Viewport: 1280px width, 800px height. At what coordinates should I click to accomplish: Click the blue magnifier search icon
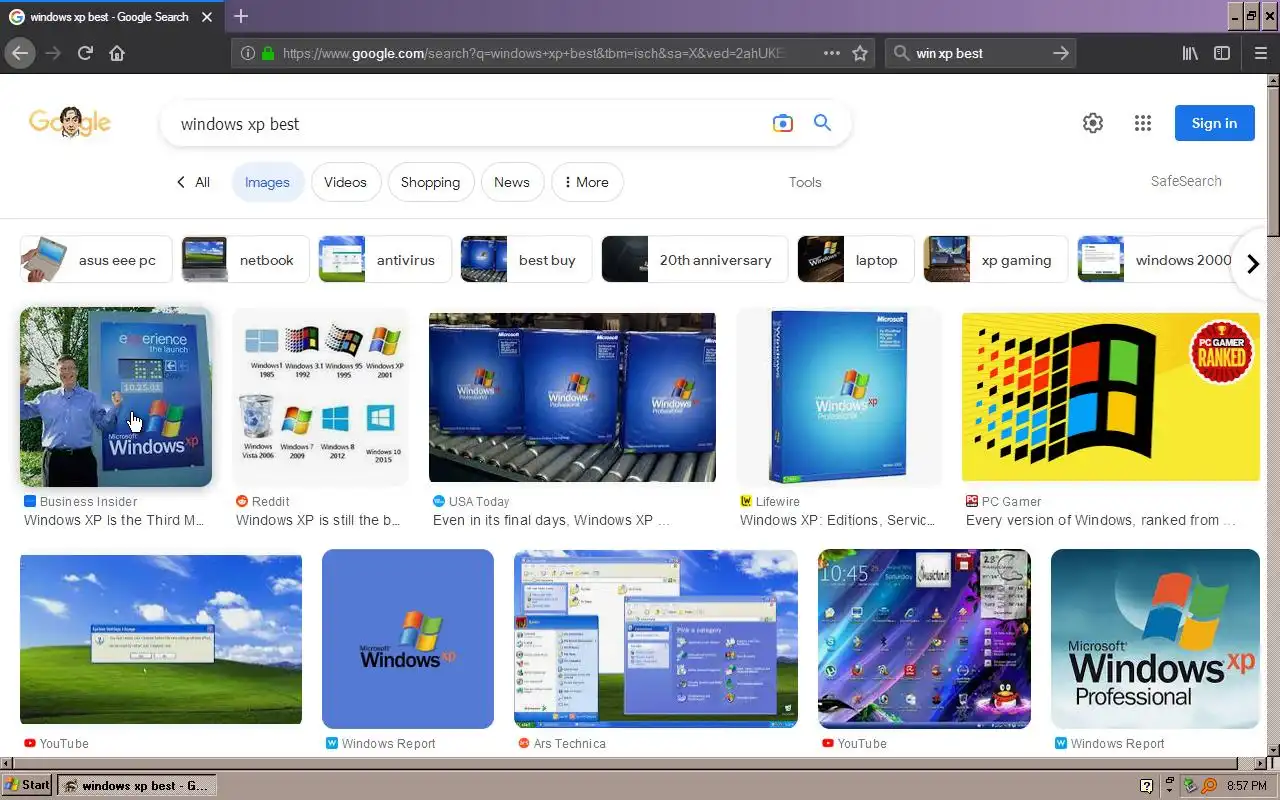pos(822,123)
